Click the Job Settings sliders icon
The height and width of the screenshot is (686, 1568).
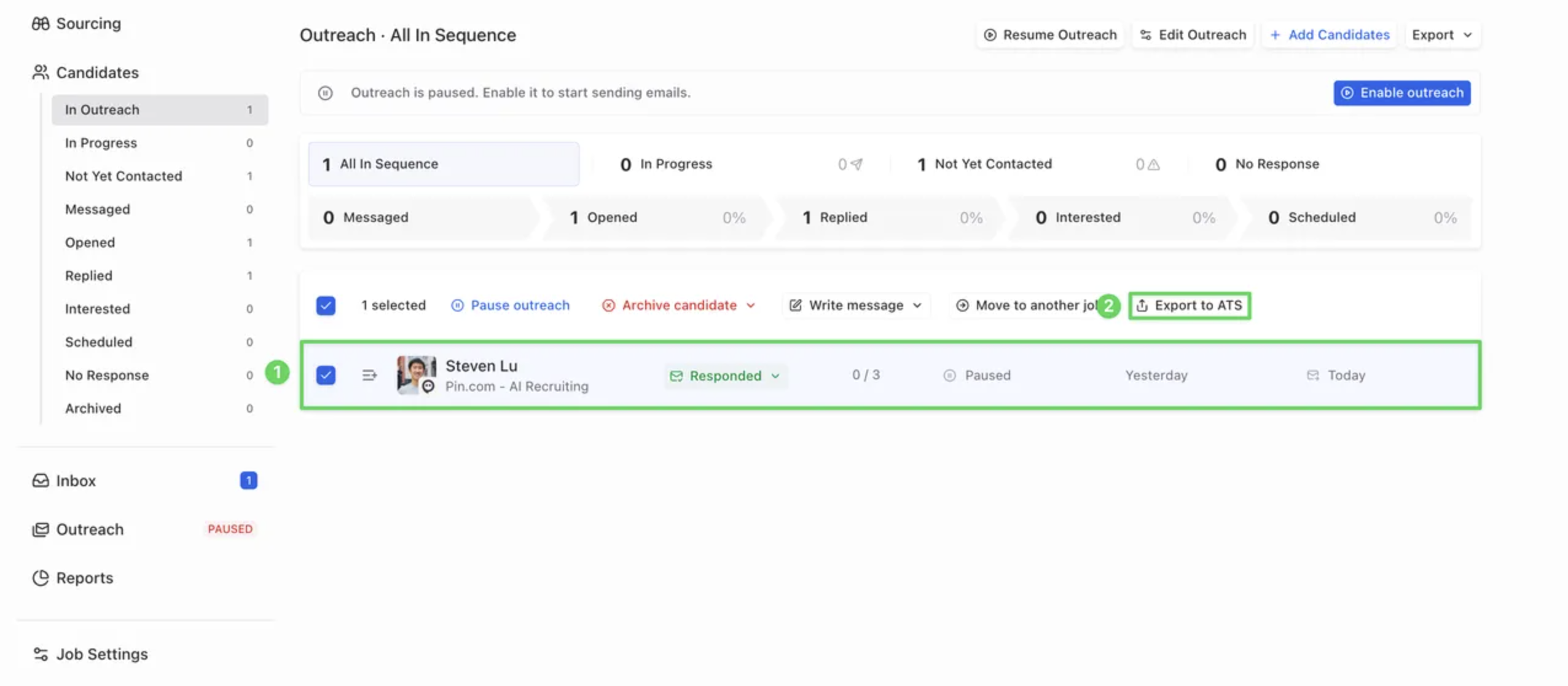tap(41, 654)
